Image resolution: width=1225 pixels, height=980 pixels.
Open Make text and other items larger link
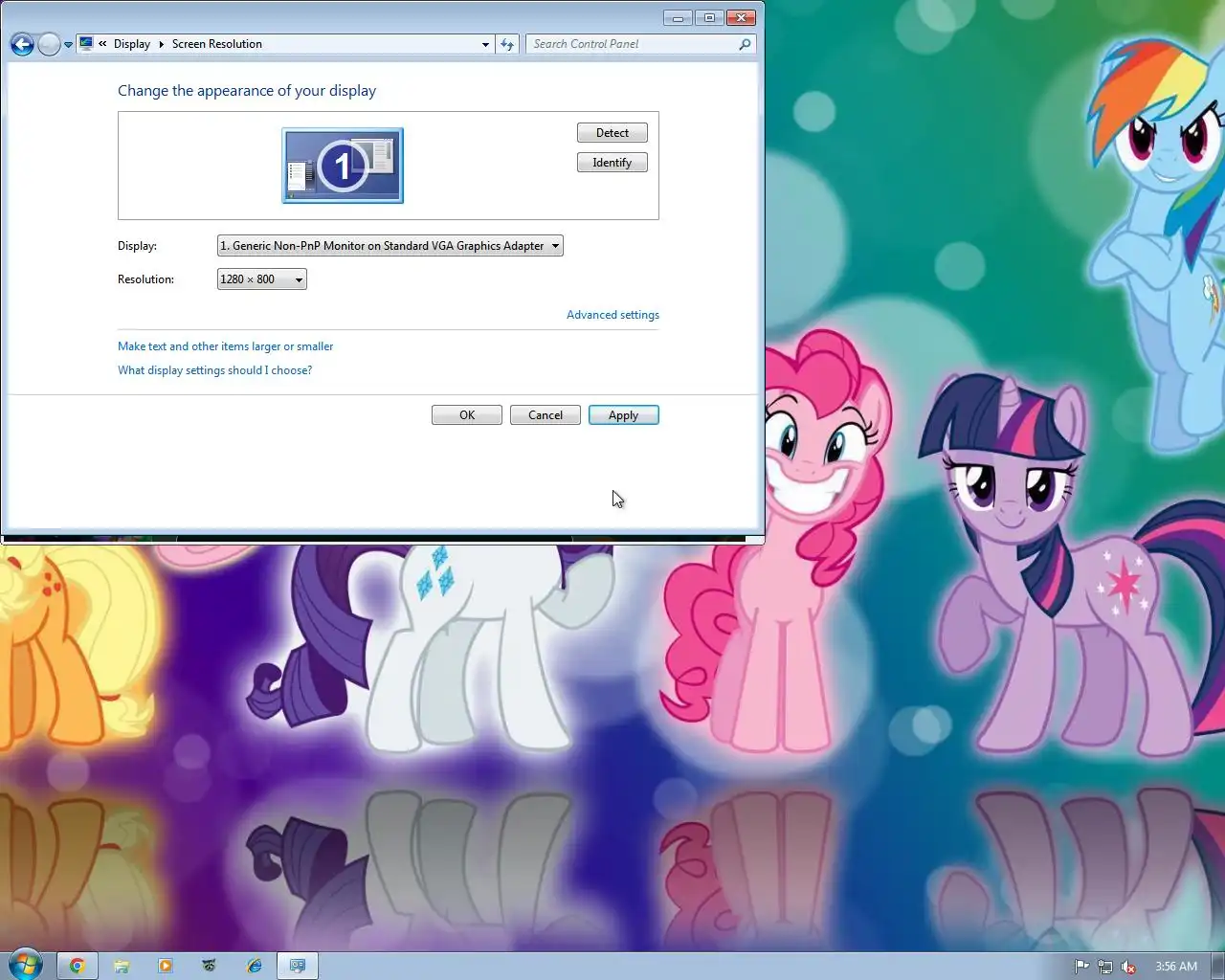[226, 346]
